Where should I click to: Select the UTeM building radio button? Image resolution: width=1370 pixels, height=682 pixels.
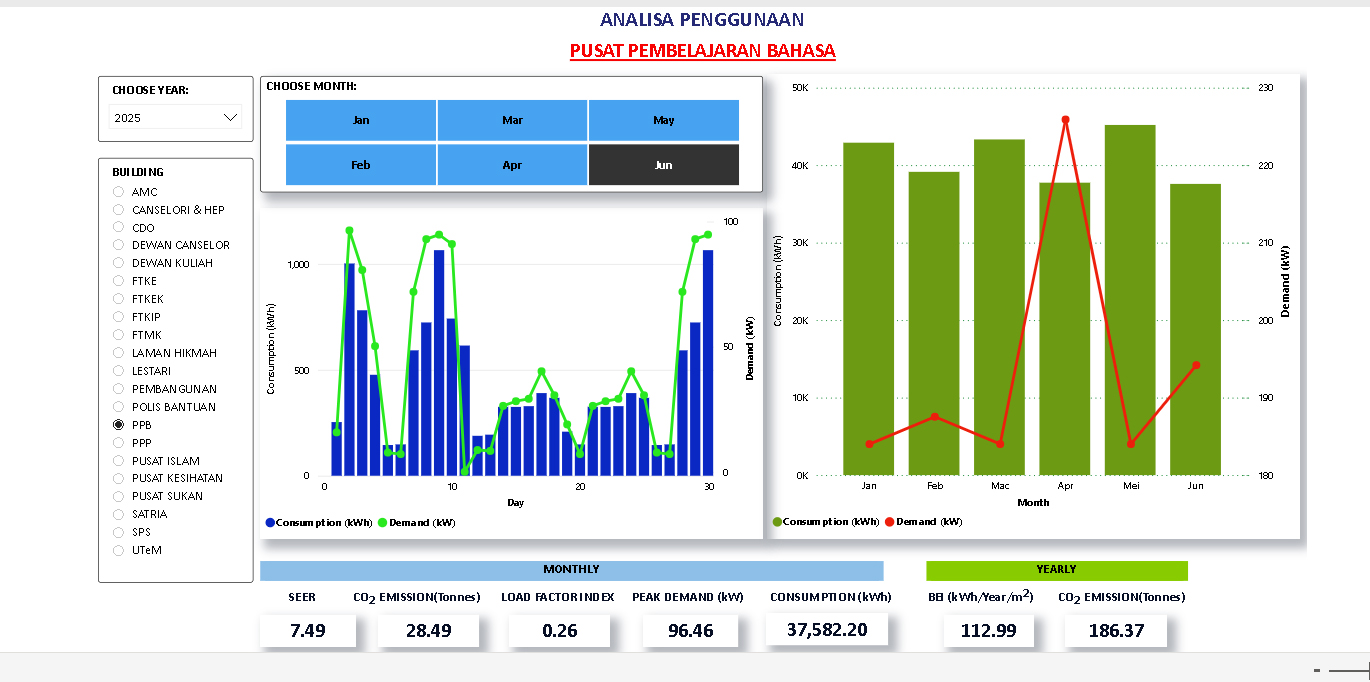tap(119, 550)
